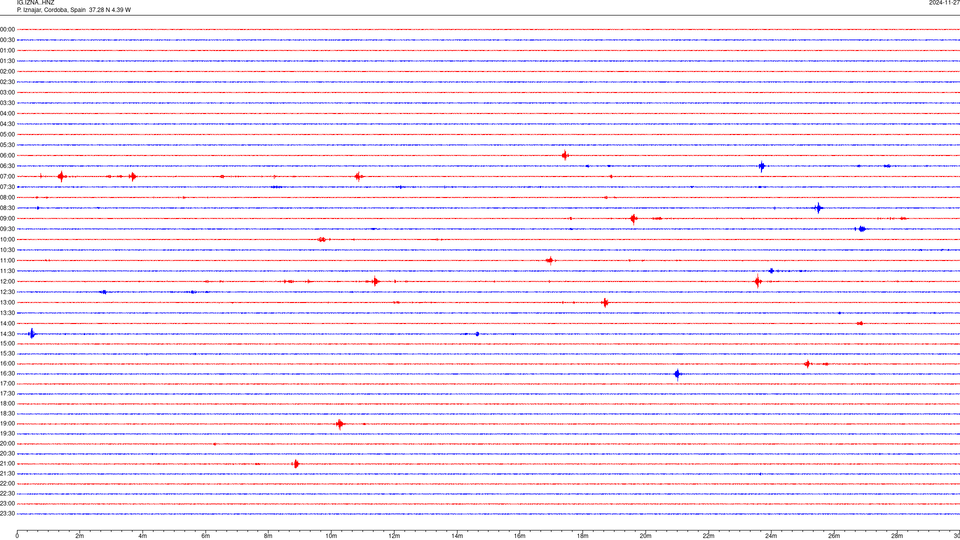The height and width of the screenshot is (540, 960).
Task: Select the "04:30" trace time label
Action: point(7,124)
